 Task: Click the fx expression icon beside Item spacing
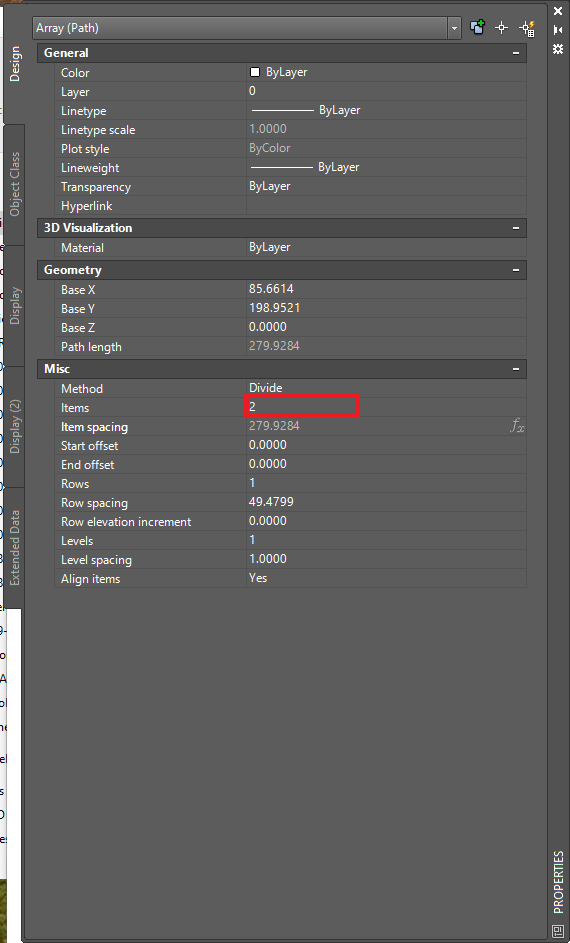tap(517, 426)
